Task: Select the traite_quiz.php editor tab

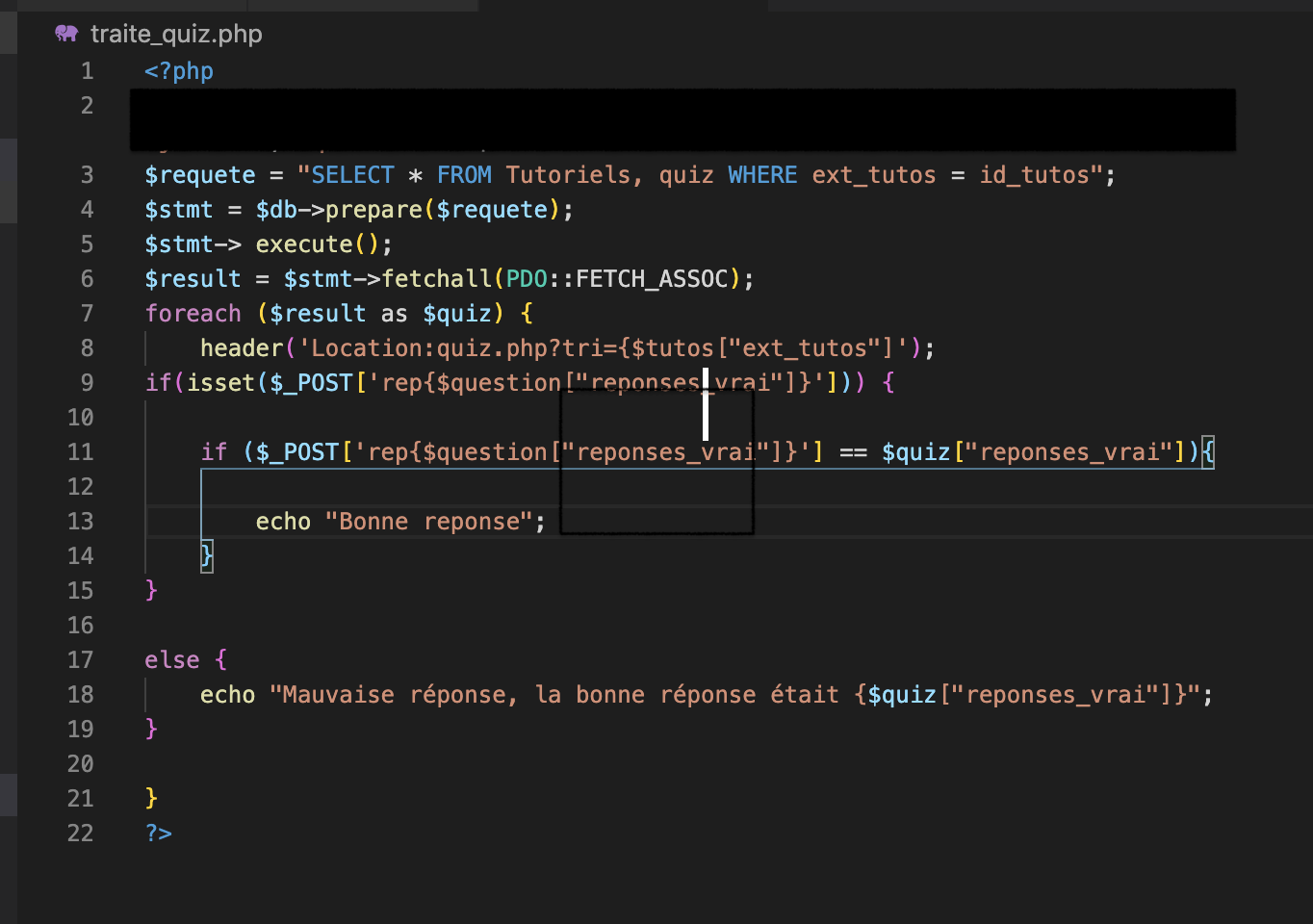Action: tap(175, 34)
